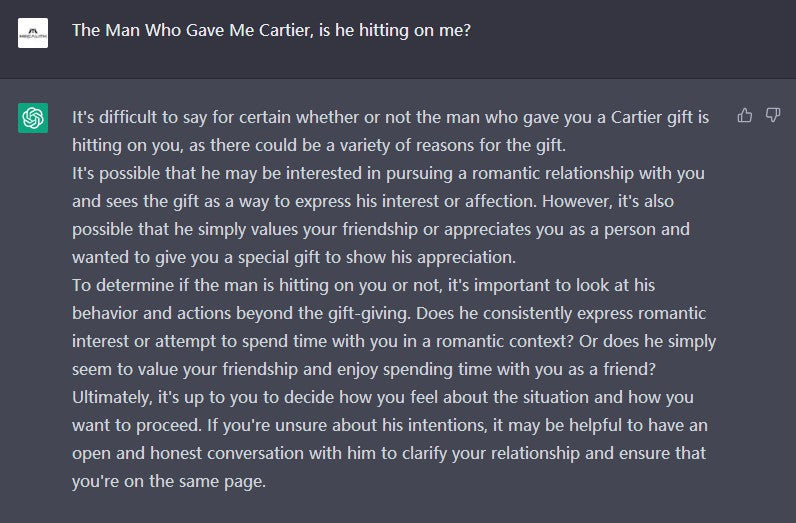Click the final line "you're on the same page."
The height and width of the screenshot is (523, 796).
169,481
